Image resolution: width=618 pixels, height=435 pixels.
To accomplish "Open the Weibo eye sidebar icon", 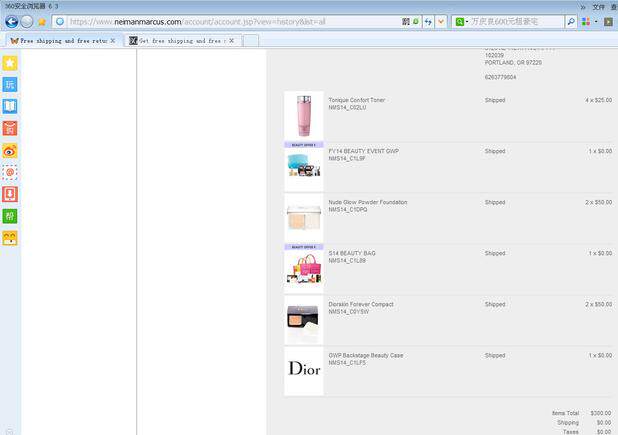I will (10, 151).
